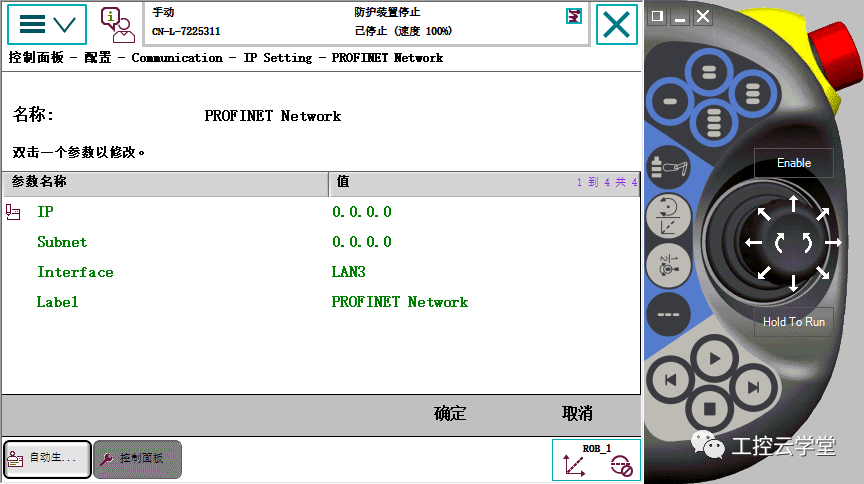Close the PROFINET Network configuration view

(617, 25)
